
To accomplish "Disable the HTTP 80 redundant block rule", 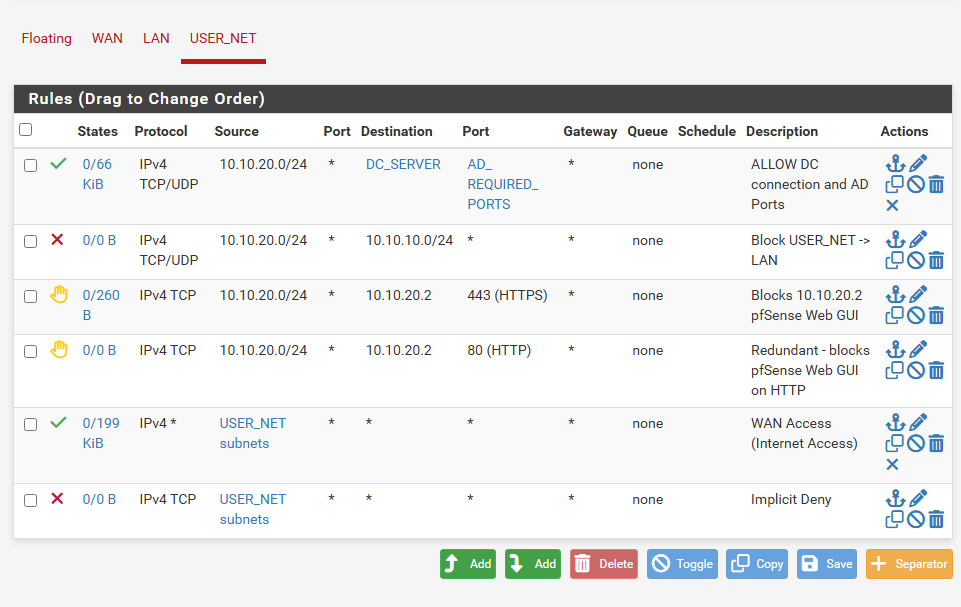I will click(916, 371).
